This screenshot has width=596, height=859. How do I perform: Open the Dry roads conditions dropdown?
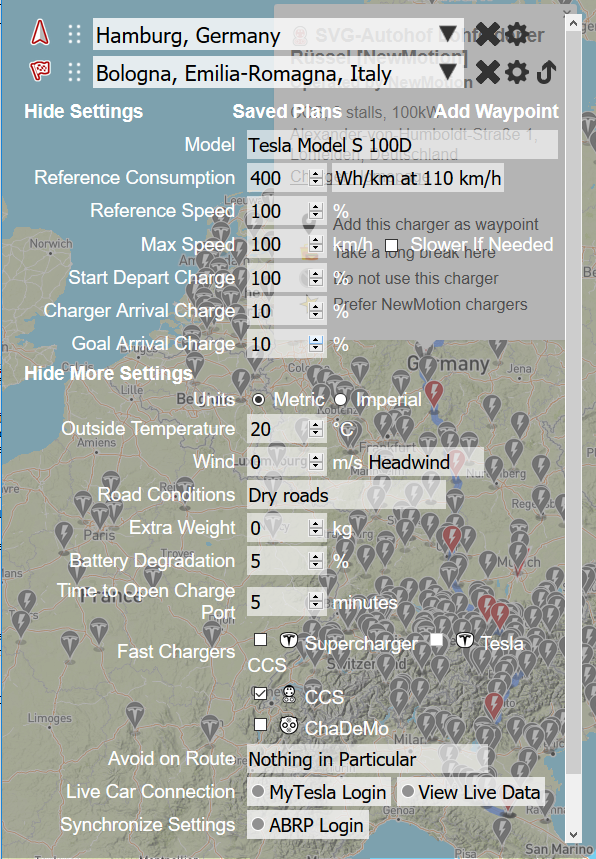pyautogui.click(x=346, y=495)
